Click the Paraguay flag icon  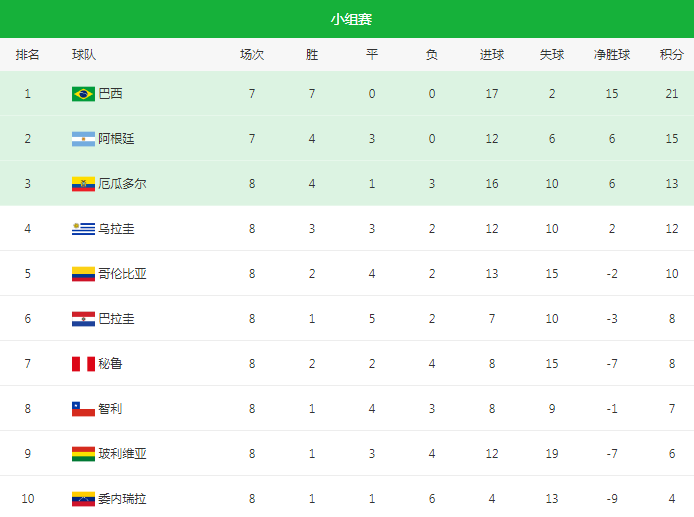tap(83, 319)
